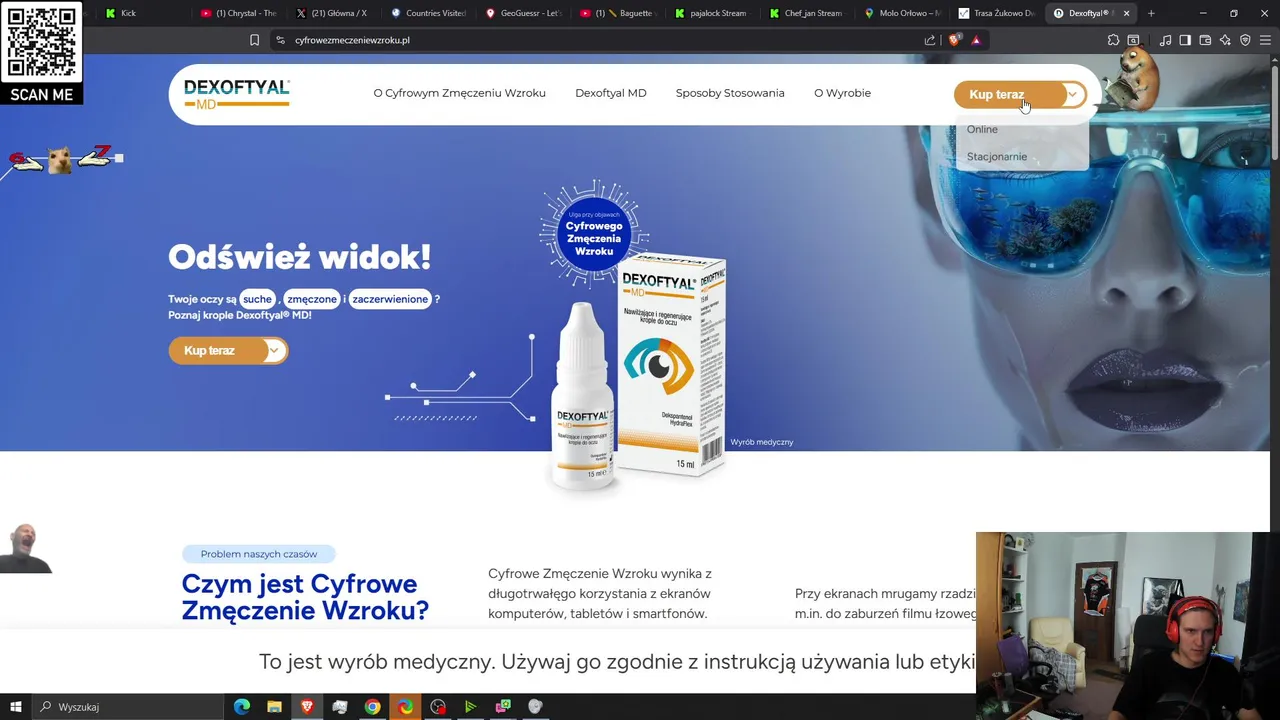Open Microsoft Edge from taskbar
The image size is (1280, 720).
pyautogui.click(x=242, y=707)
